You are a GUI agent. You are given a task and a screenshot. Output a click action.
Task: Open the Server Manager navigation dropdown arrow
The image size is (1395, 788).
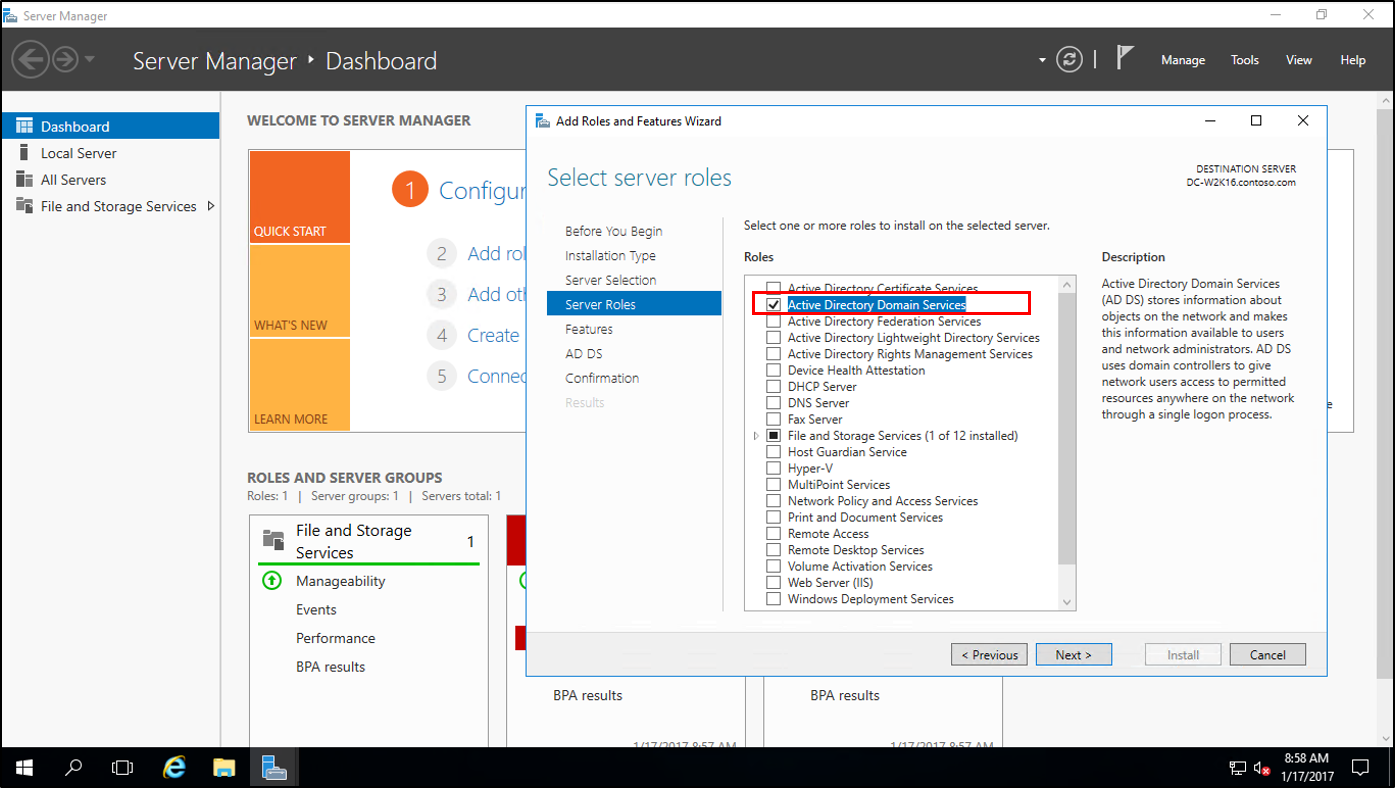pyautogui.click(x=1041, y=60)
